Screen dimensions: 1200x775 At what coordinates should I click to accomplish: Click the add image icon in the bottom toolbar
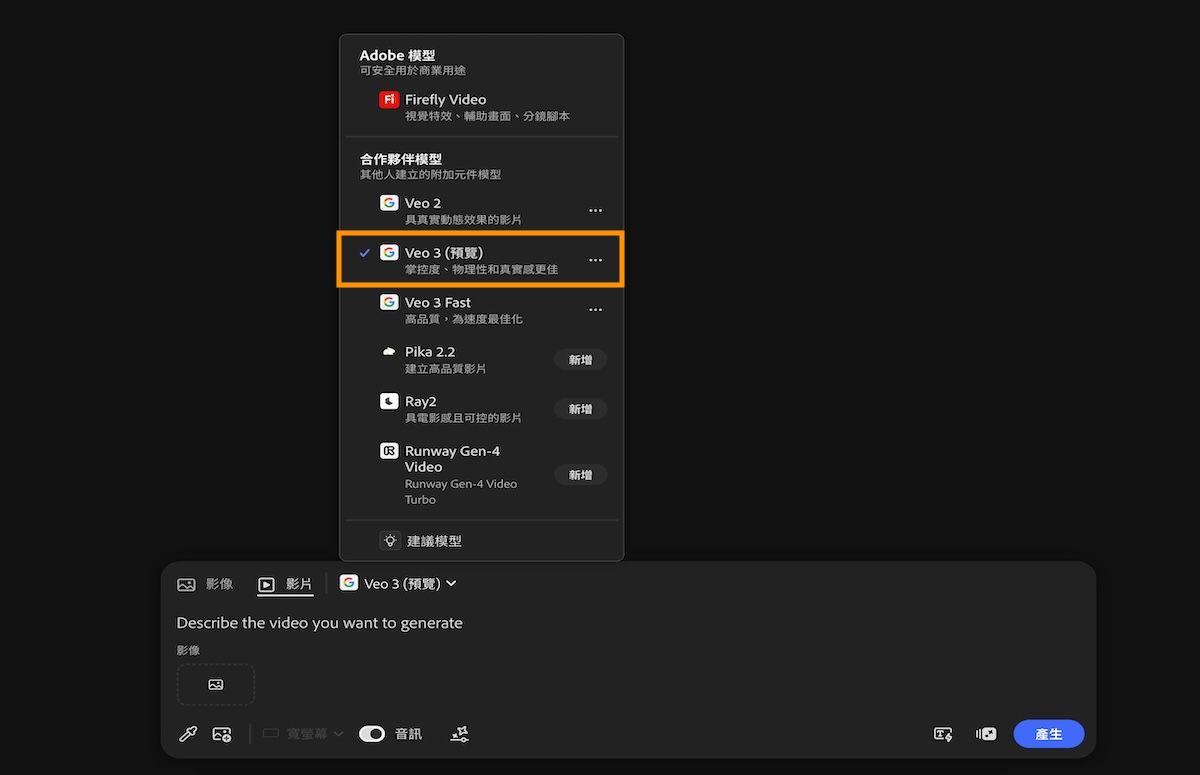(222, 734)
